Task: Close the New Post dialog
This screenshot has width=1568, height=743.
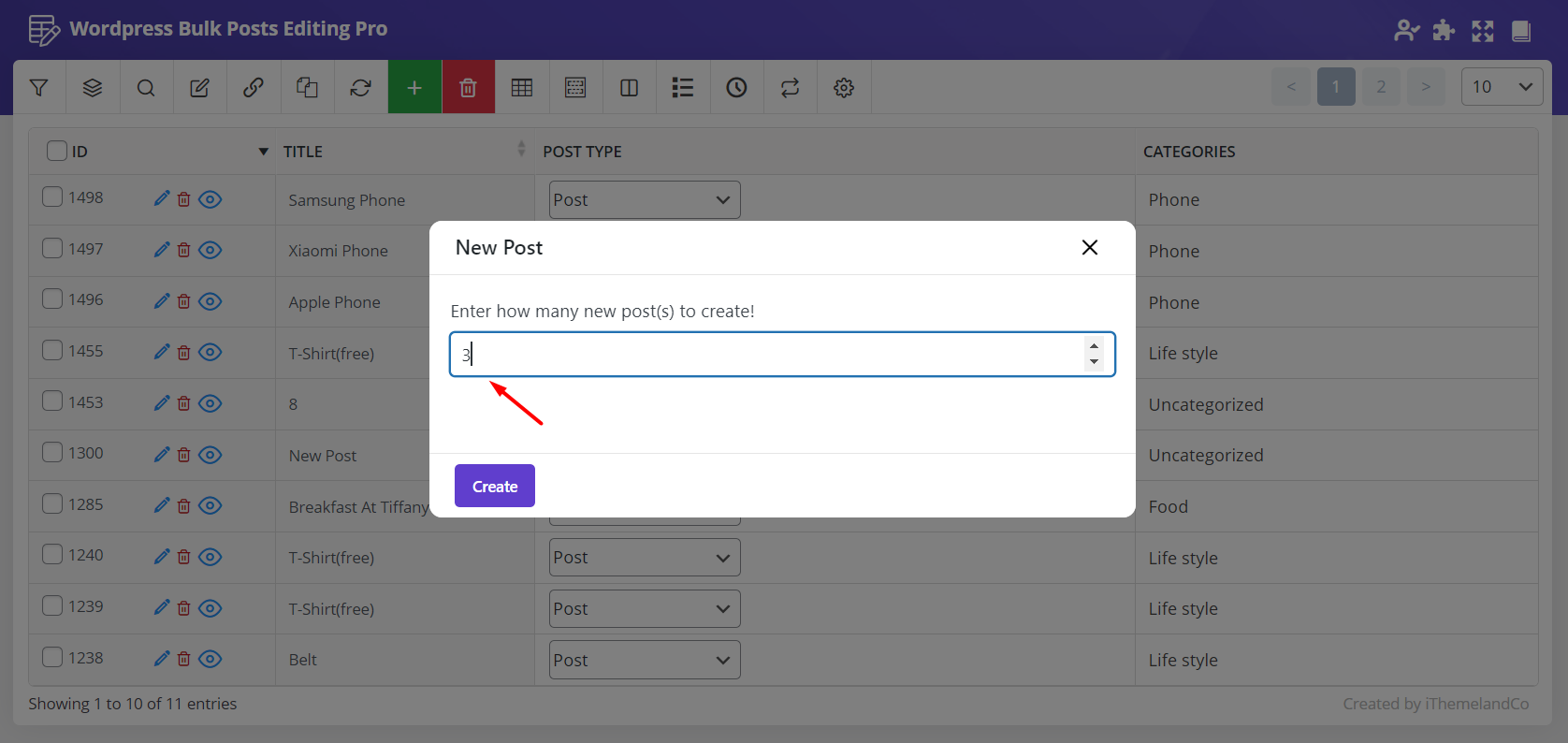Action: [1089, 247]
